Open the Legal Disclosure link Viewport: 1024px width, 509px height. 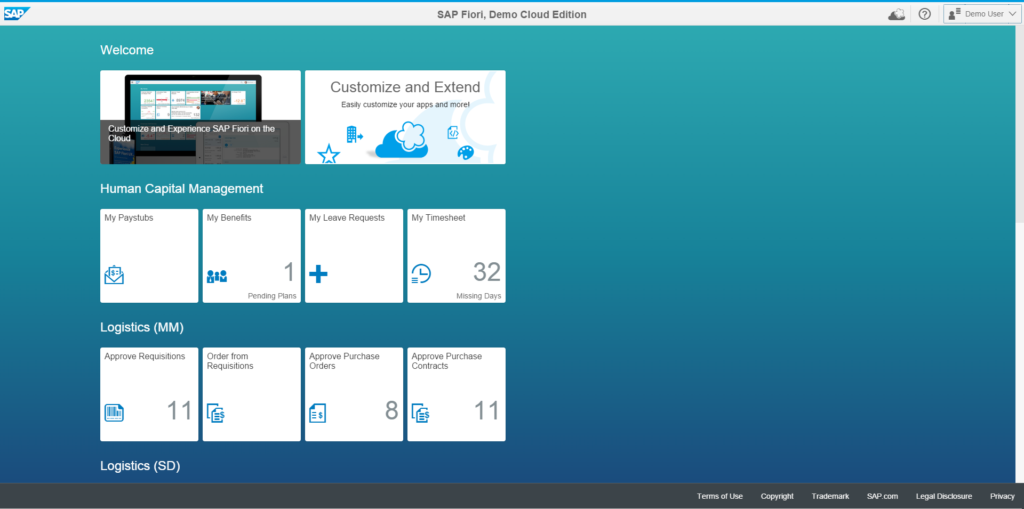(x=944, y=497)
